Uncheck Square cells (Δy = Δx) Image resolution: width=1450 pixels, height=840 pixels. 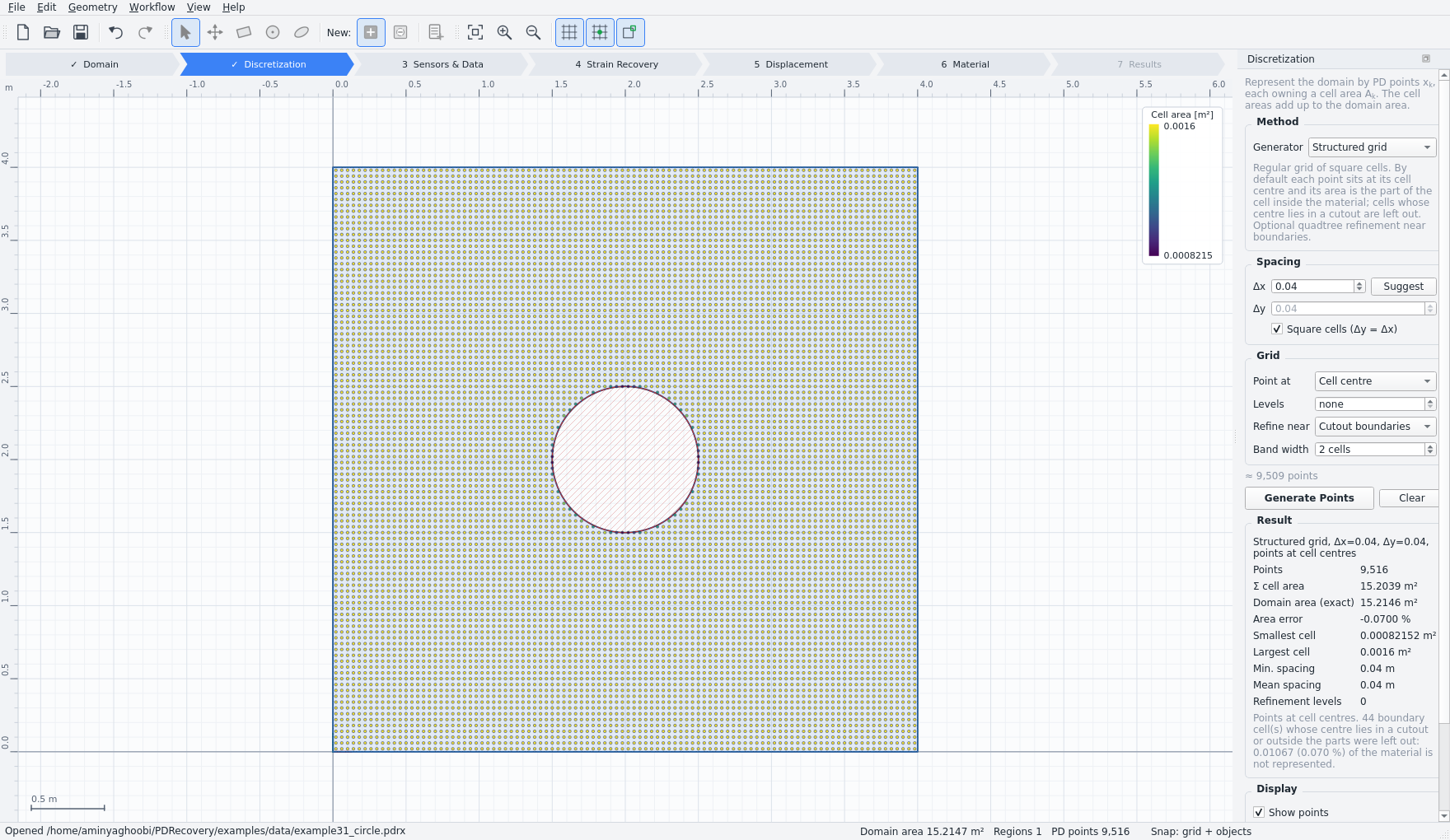coord(1277,329)
